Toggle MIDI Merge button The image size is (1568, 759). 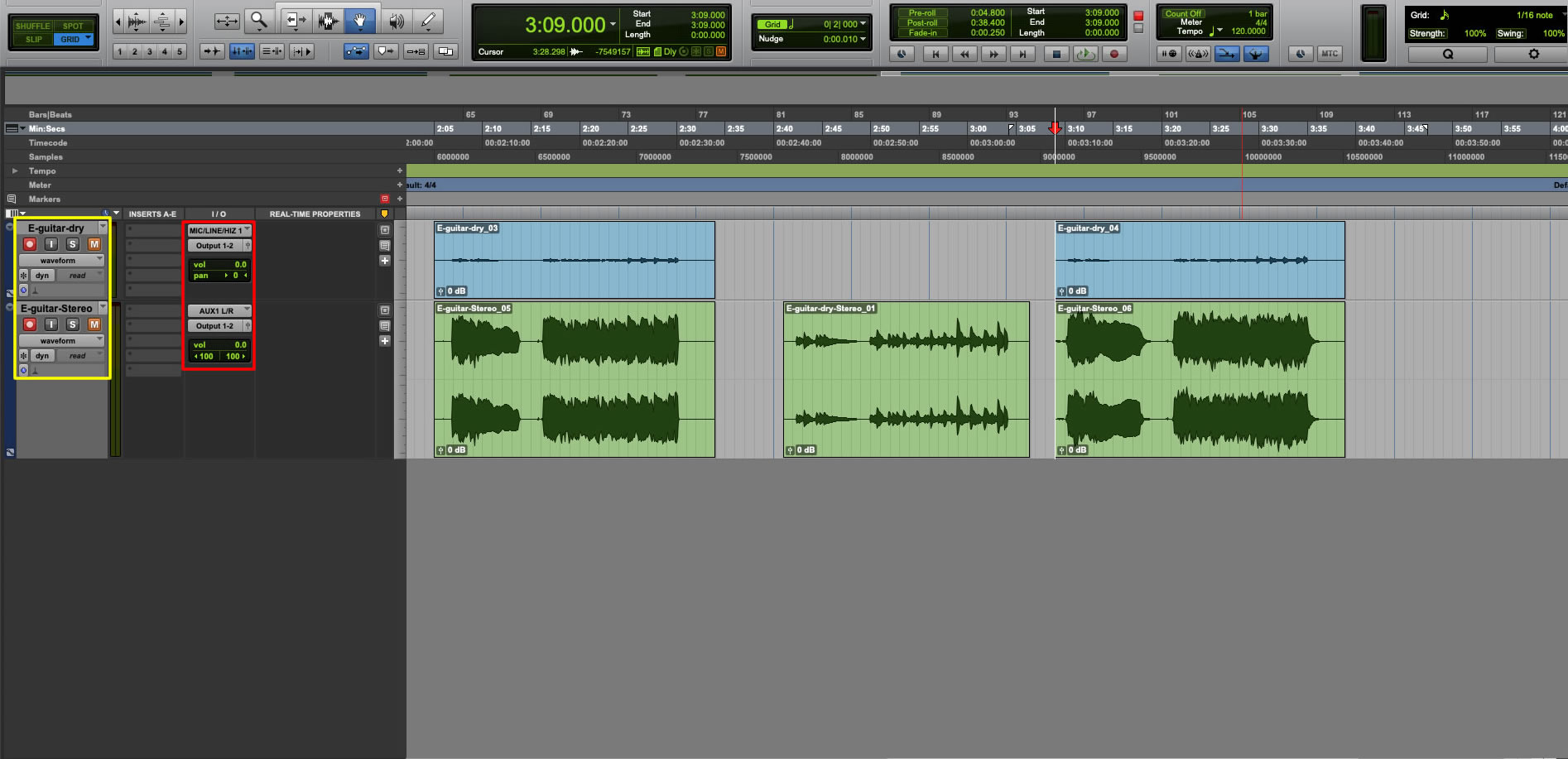click(1227, 54)
